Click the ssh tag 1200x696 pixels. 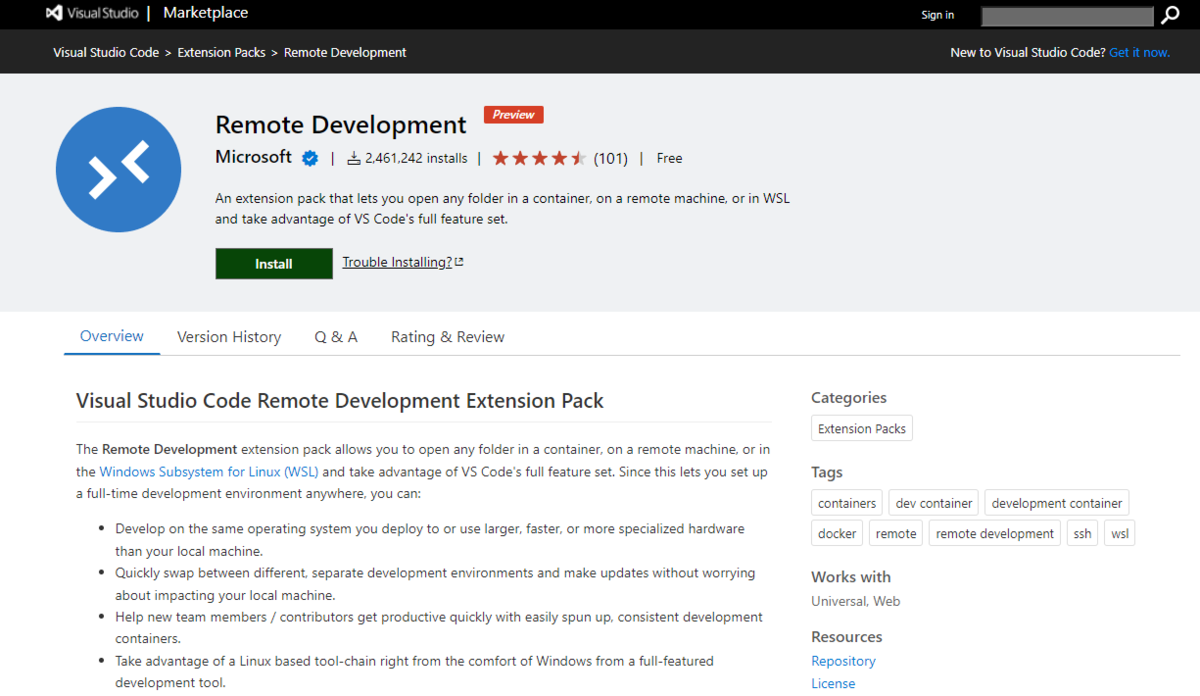point(1083,533)
